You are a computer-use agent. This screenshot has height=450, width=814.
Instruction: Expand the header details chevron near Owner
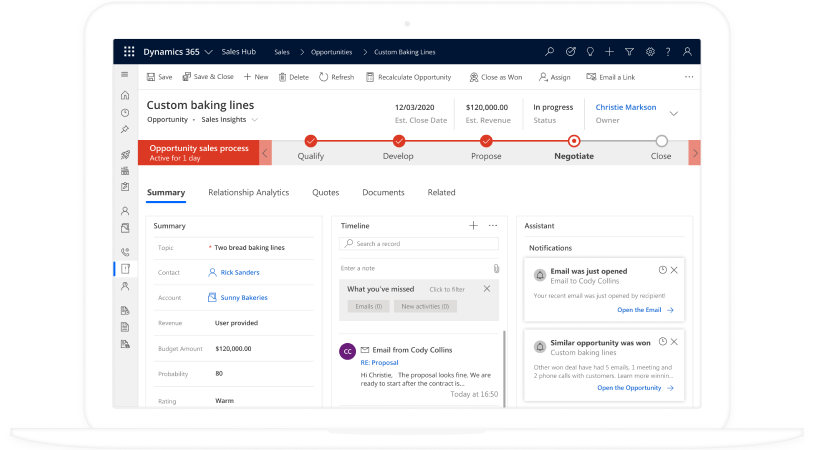pos(674,114)
